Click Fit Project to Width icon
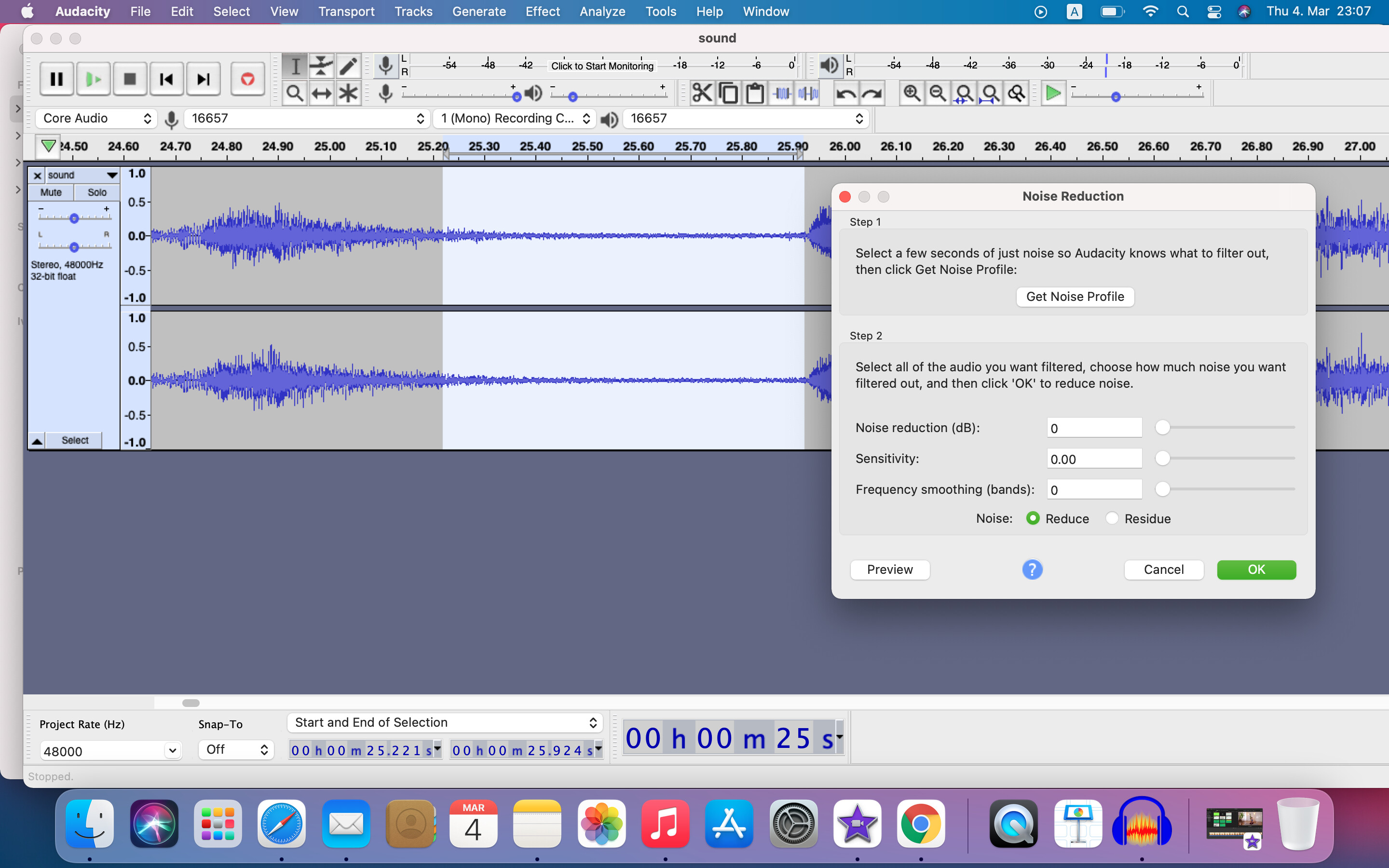This screenshot has height=868, width=1389. click(990, 93)
